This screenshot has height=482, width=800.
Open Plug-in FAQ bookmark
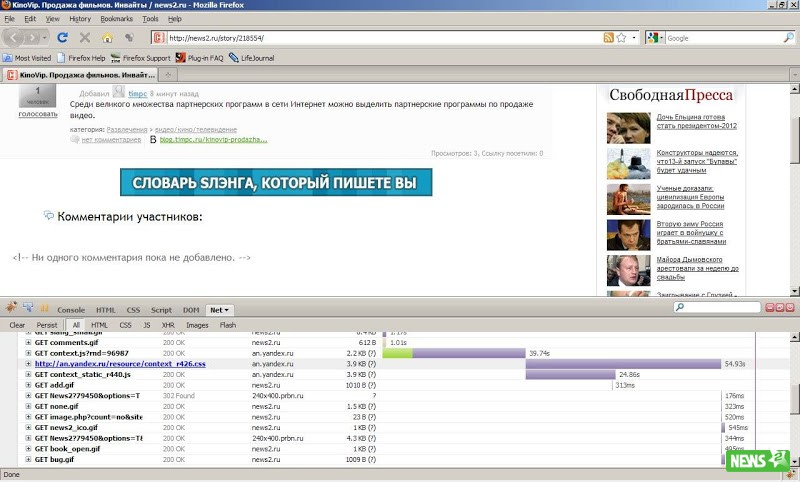click(x=199, y=58)
